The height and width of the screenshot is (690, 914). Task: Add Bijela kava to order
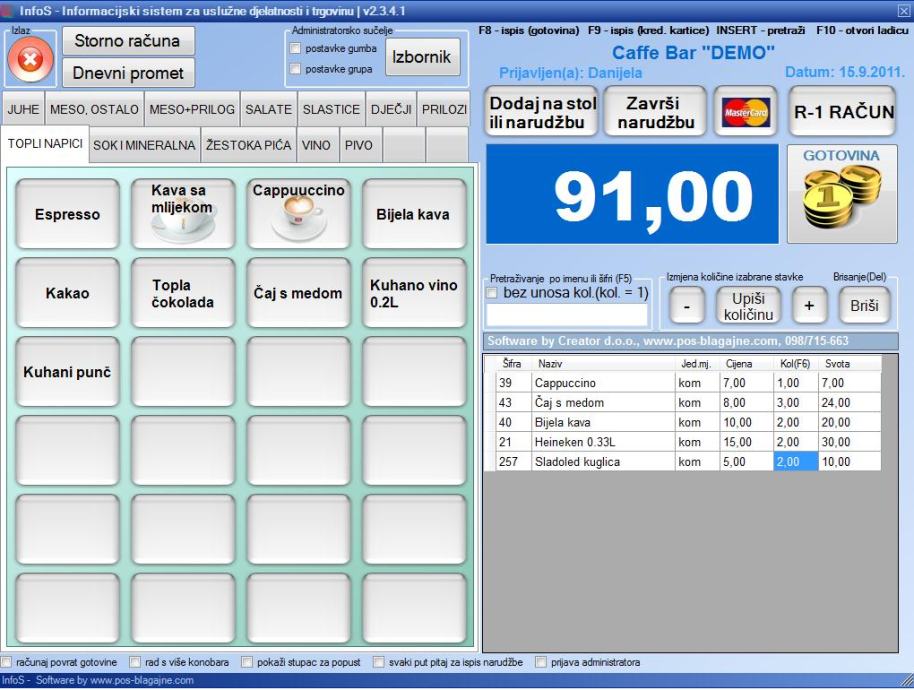[413, 213]
